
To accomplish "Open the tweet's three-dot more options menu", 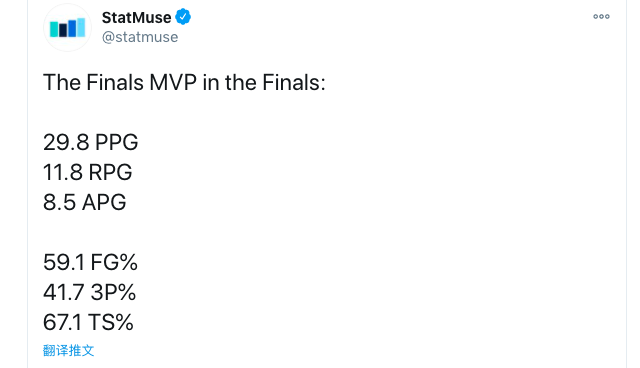I will 601,17.
